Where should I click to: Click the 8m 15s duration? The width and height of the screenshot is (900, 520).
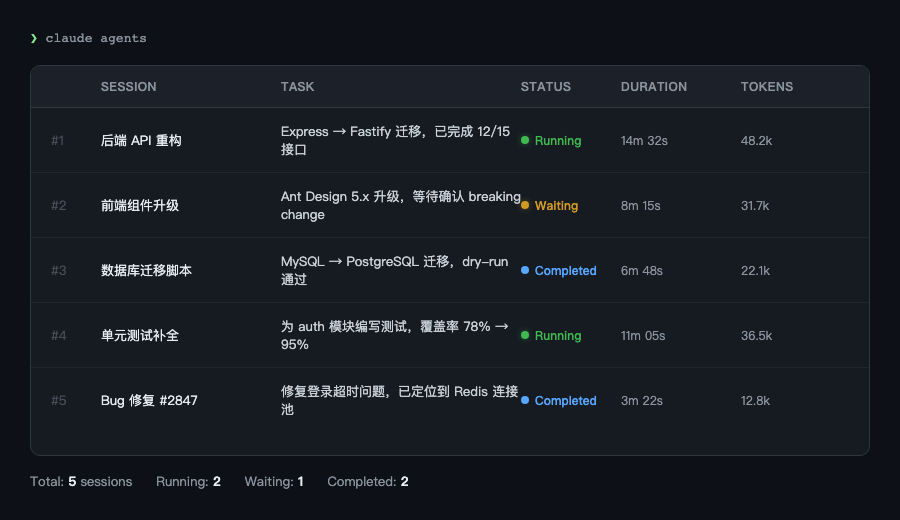641,205
